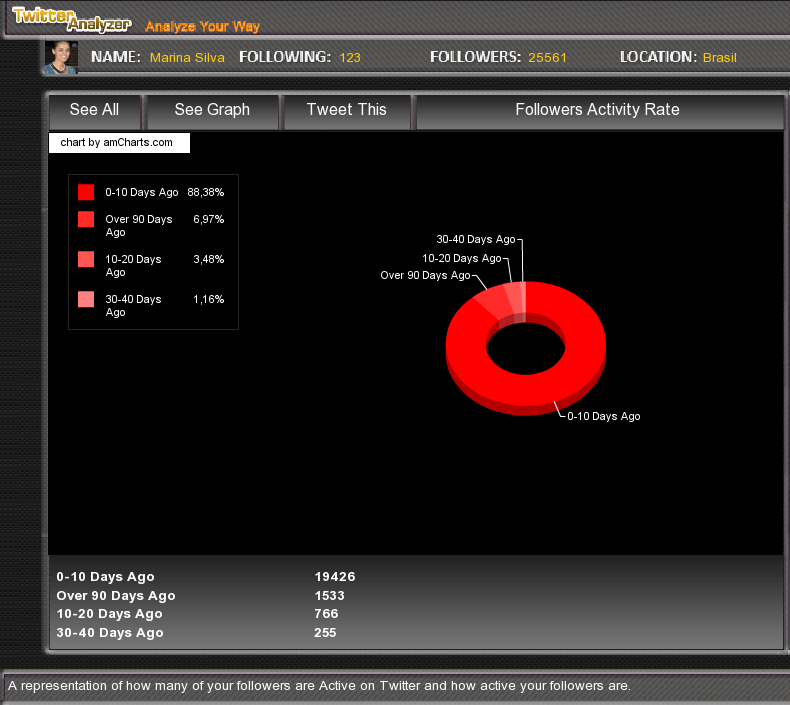Select the 10-20 Days Ago donut slice
790x705 pixels.
513,297
